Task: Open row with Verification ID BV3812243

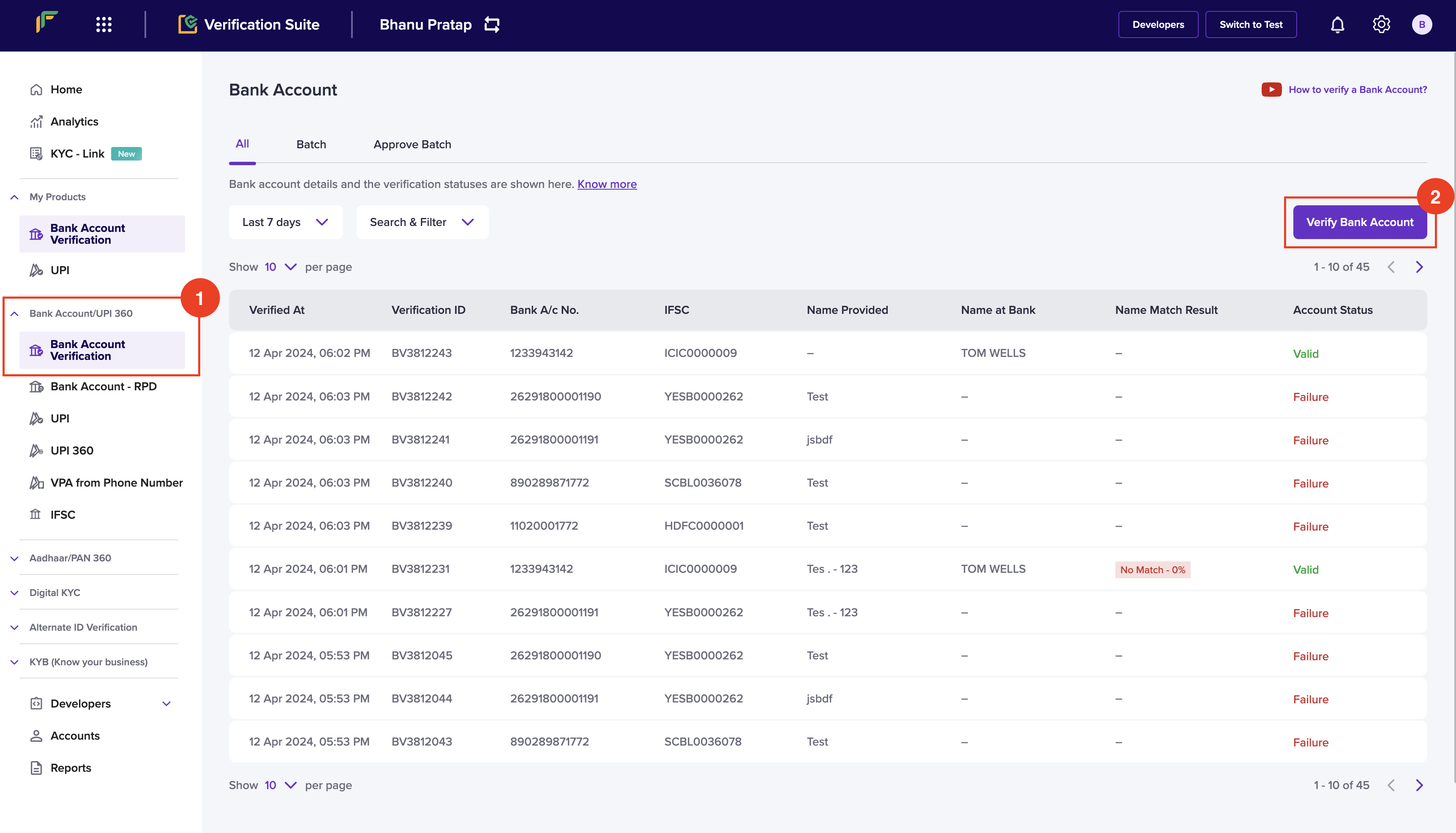Action: 422,353
